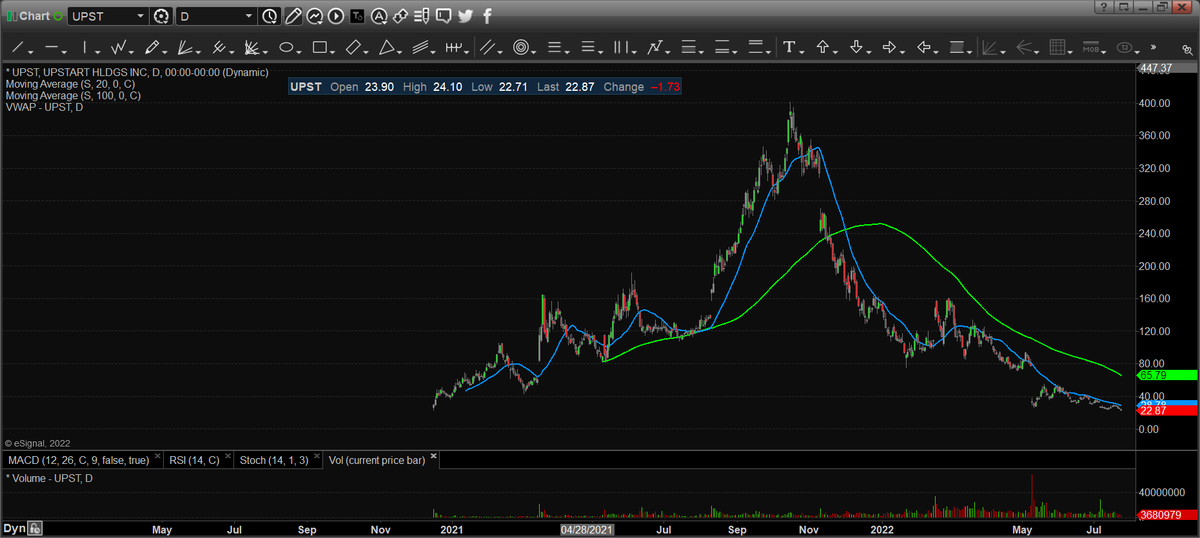Select the up arrow marker tool
Screen dimensions: 1200x538
click(822, 47)
